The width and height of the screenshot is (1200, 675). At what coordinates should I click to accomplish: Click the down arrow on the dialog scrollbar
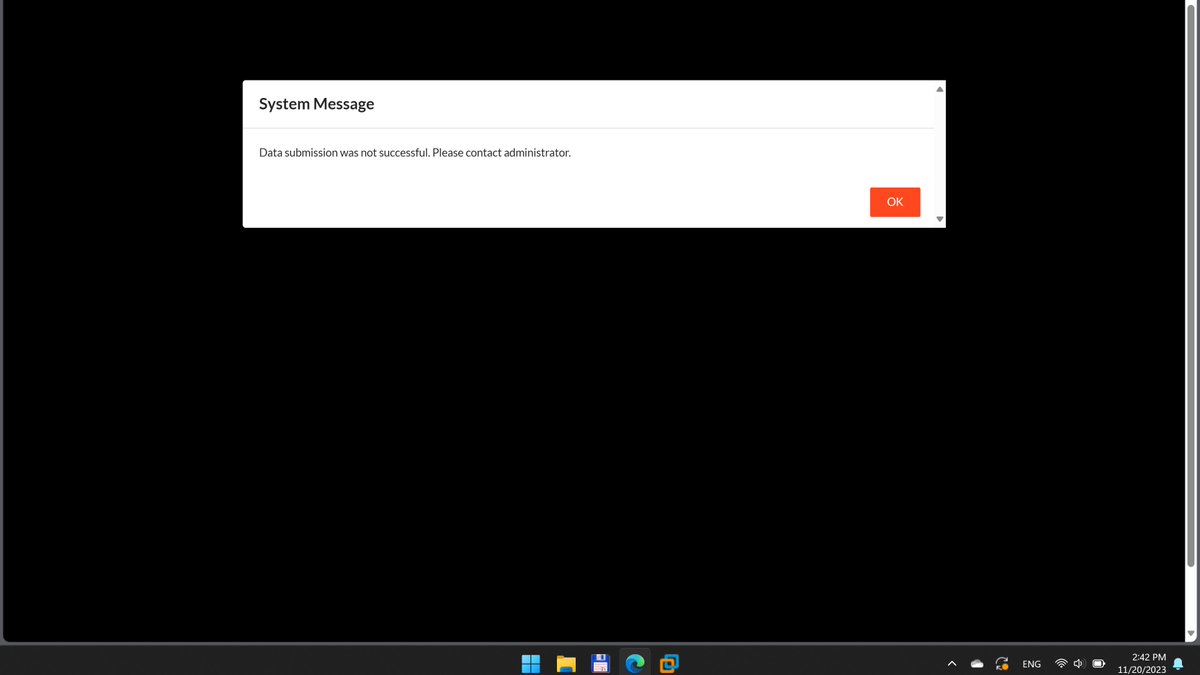pos(939,219)
